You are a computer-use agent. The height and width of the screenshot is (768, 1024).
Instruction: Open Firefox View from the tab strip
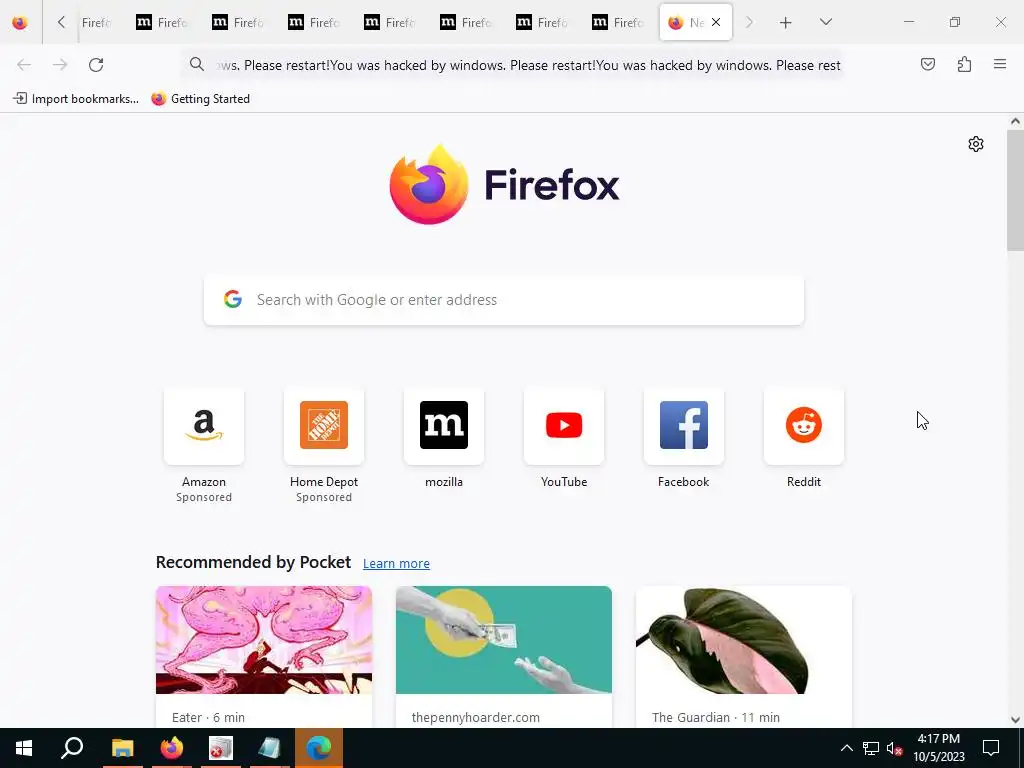tap(20, 22)
